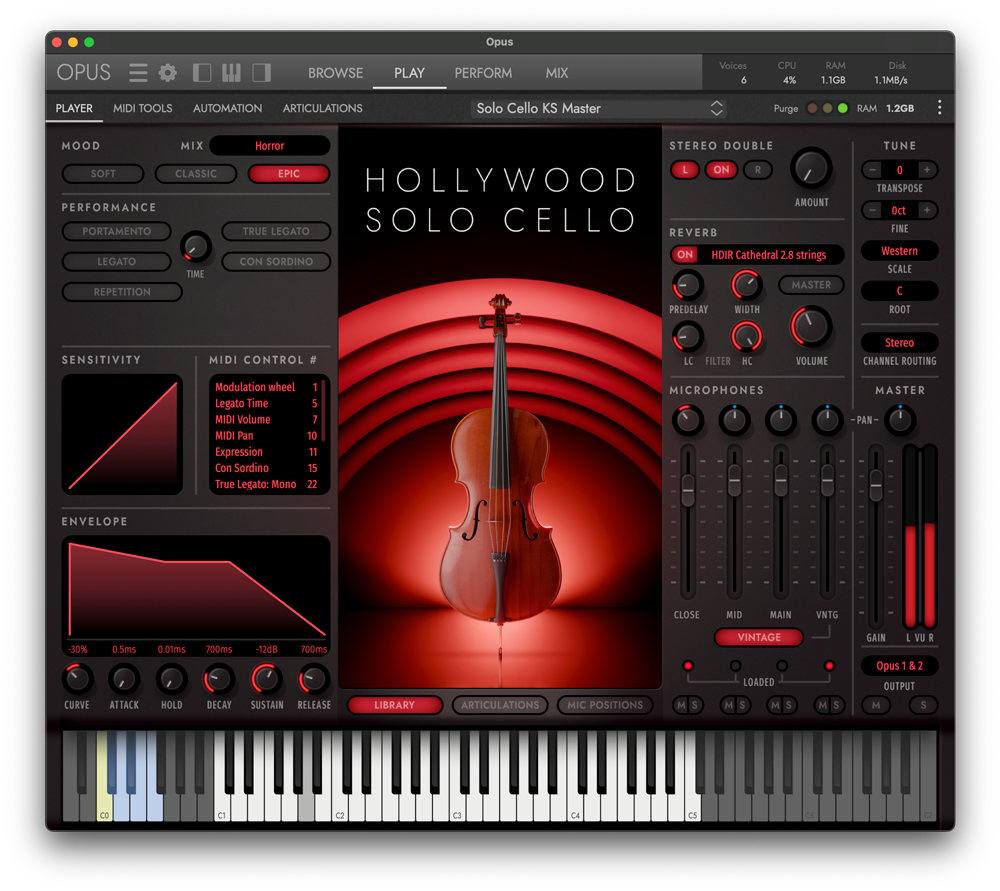Viewport: 1000px width, 891px height.
Task: Click the Reverb Volume knob
Action: click(x=811, y=327)
